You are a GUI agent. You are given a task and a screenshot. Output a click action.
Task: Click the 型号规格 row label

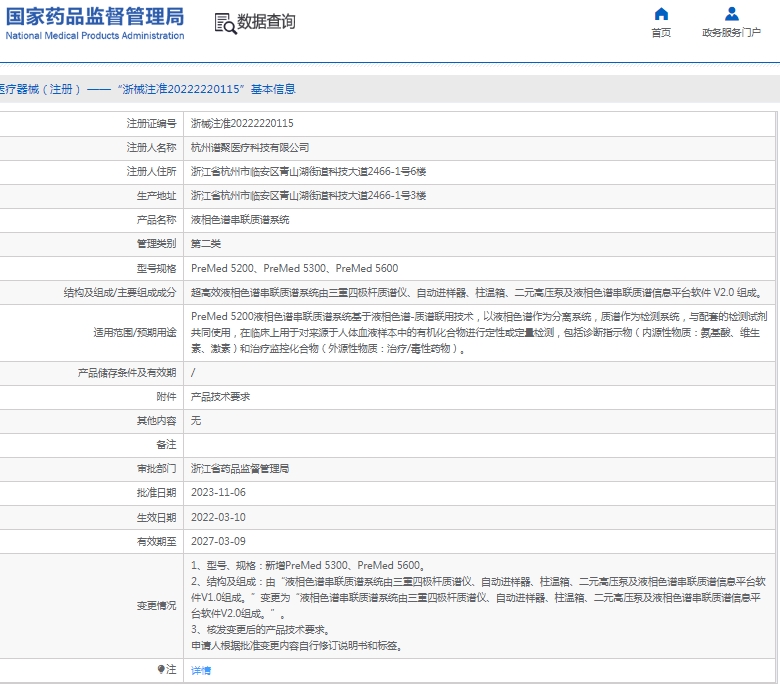[156, 269]
